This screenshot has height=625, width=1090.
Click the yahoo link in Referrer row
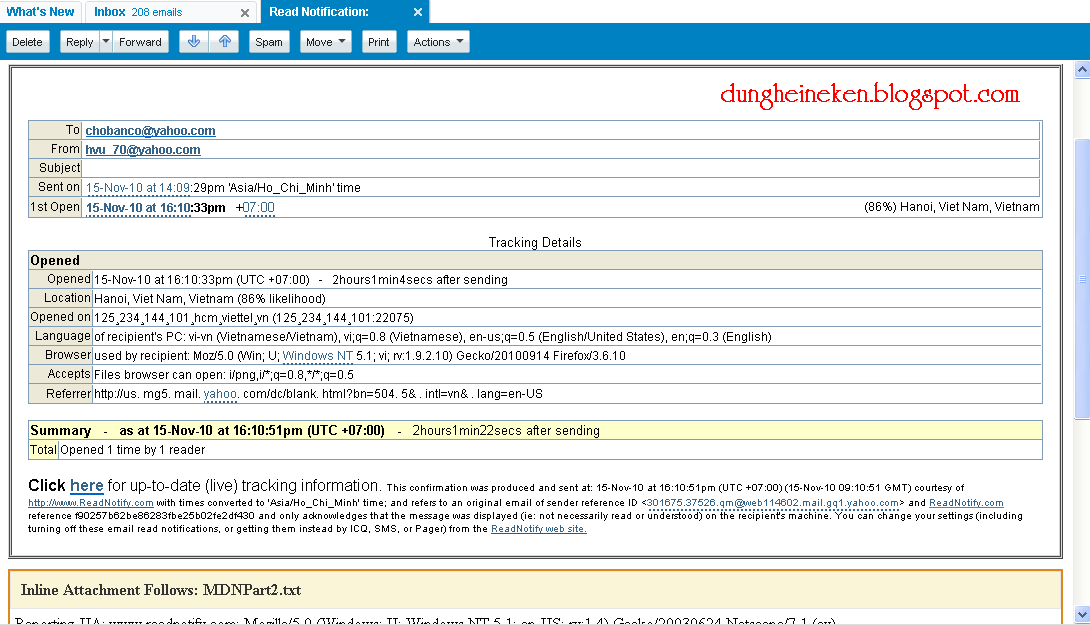pyautogui.click(x=220, y=394)
